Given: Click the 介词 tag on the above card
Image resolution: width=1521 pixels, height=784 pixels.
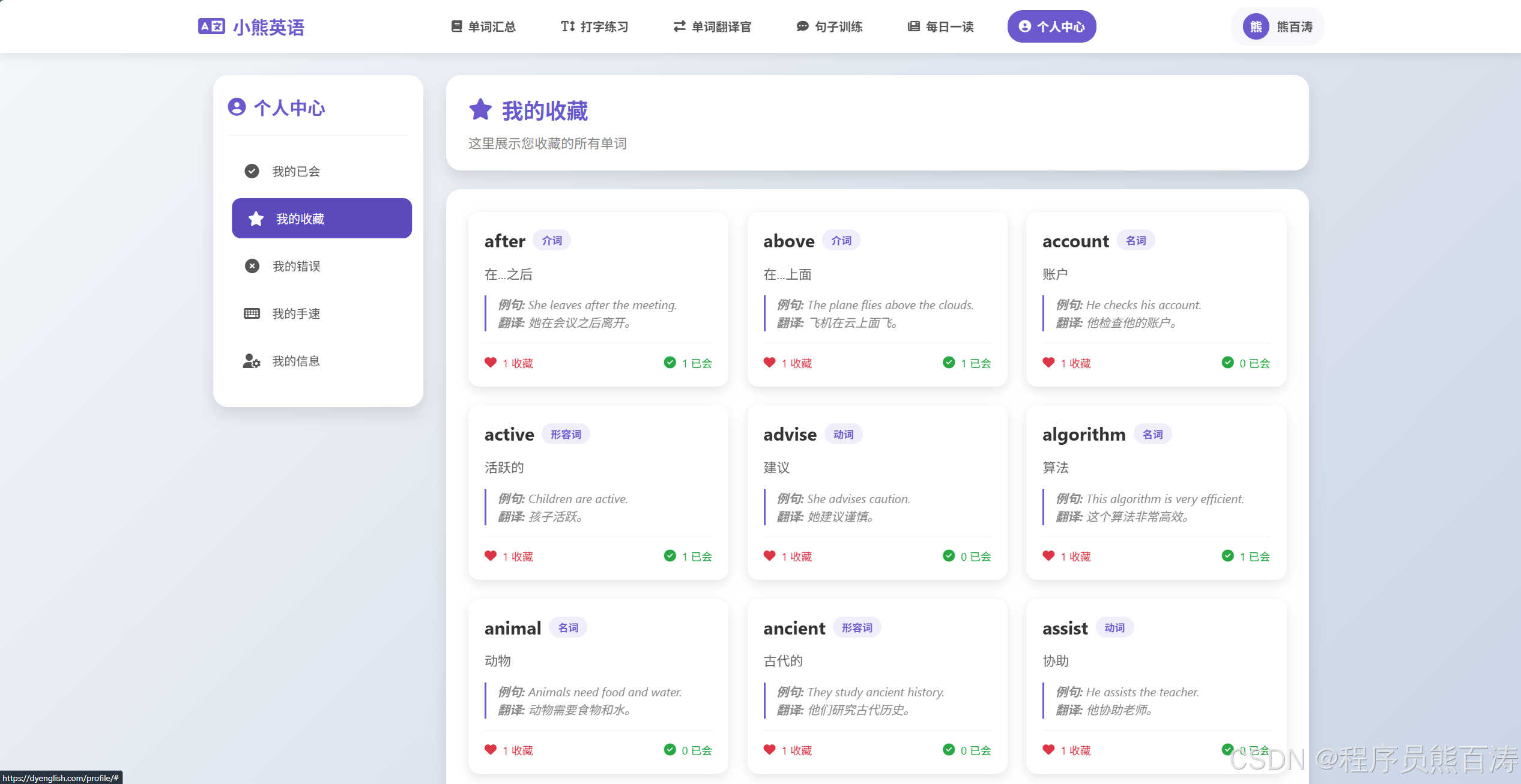Looking at the screenshot, I should click(841, 240).
